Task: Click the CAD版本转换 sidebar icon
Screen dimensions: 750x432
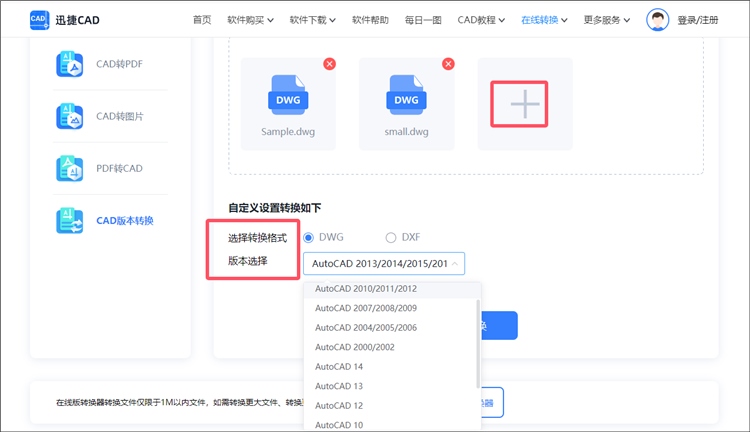Action: (x=70, y=220)
